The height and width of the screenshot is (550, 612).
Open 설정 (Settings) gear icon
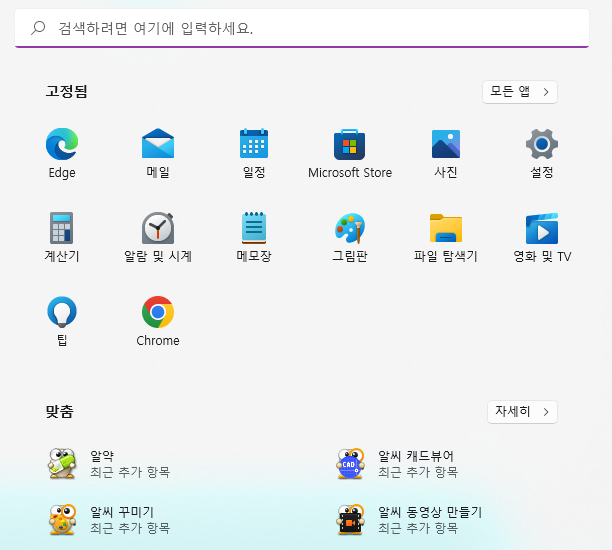(x=542, y=144)
